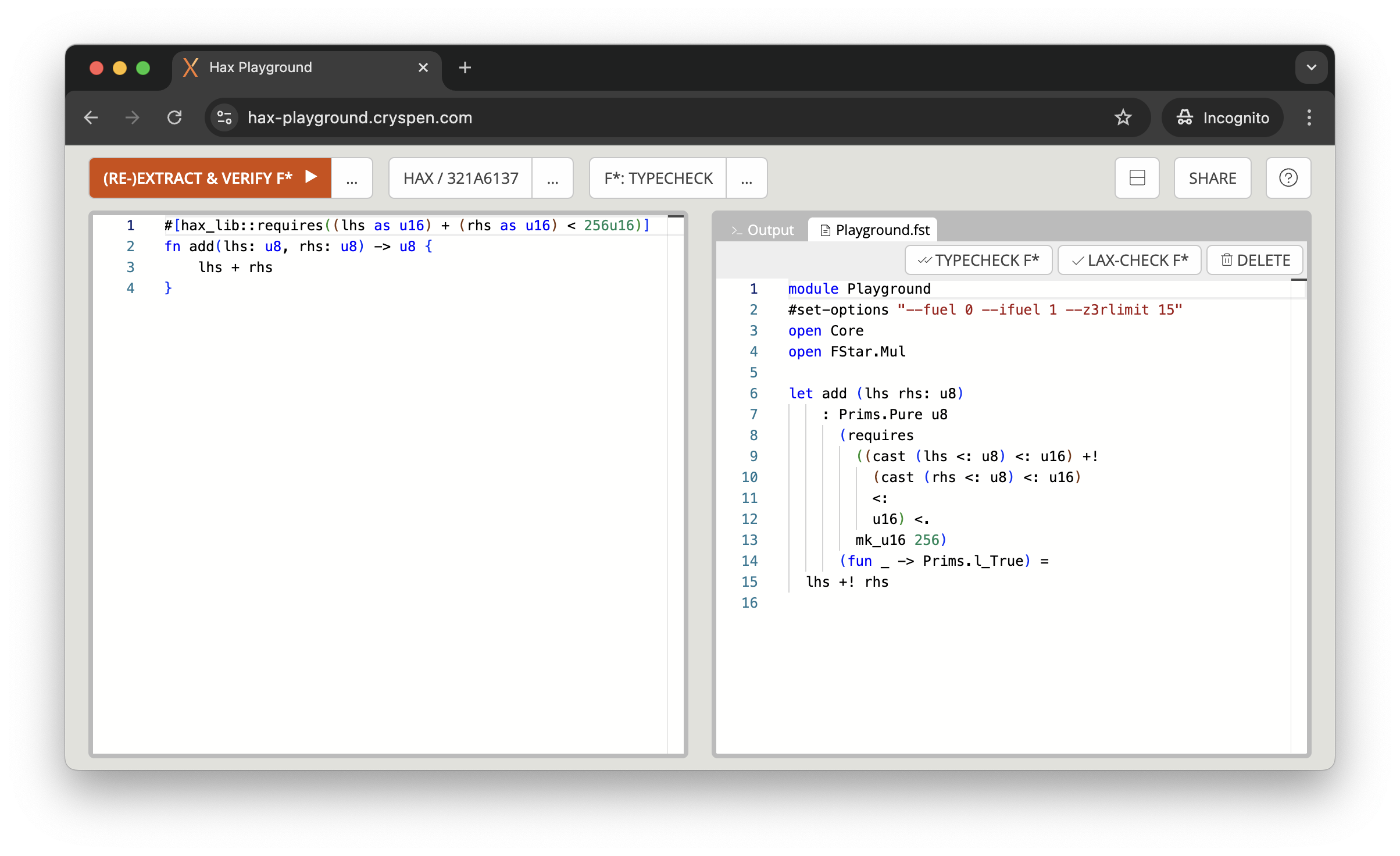Switch to the Output tab

point(762,230)
